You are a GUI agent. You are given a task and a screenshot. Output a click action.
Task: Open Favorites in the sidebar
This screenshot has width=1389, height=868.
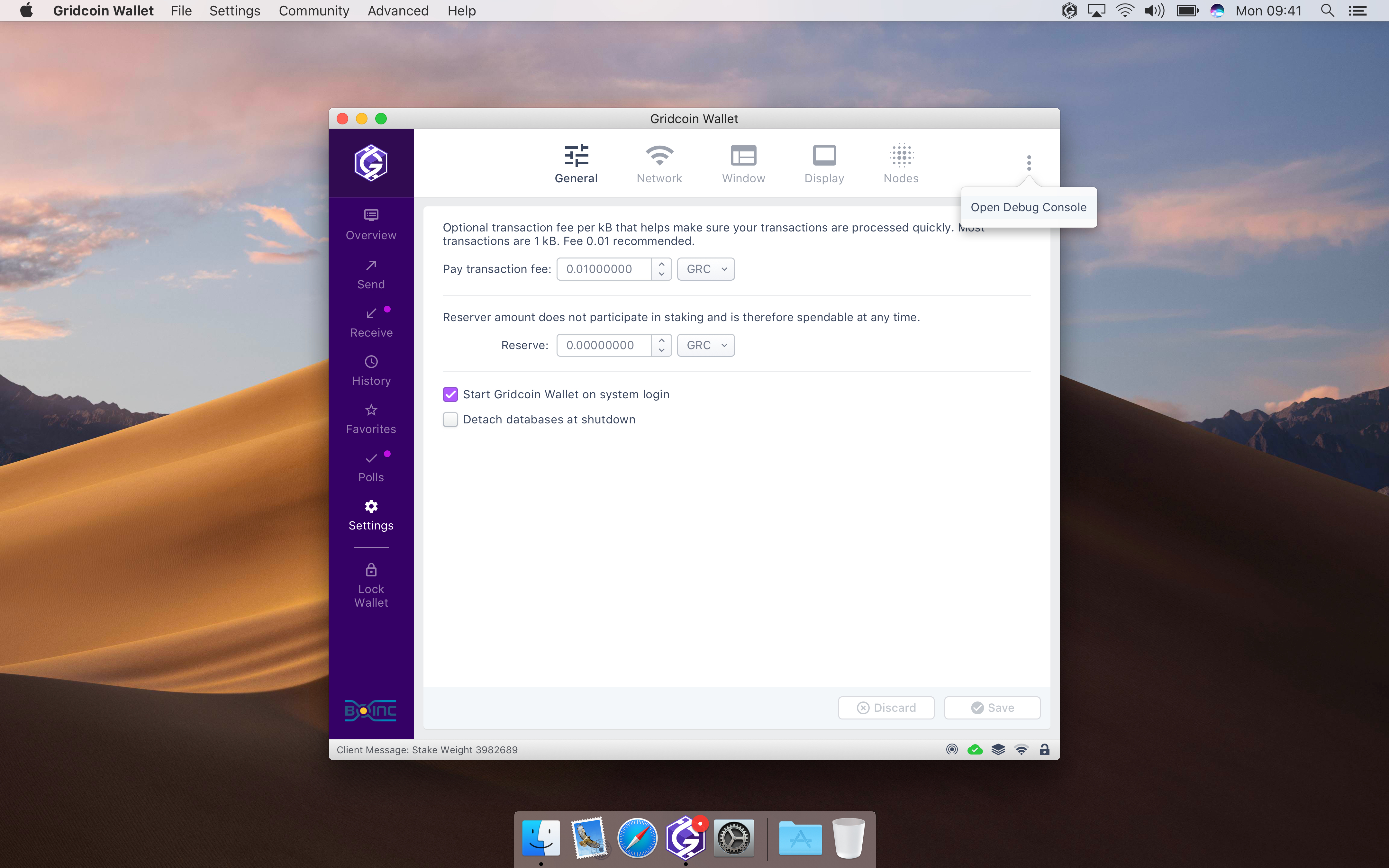coord(371,419)
